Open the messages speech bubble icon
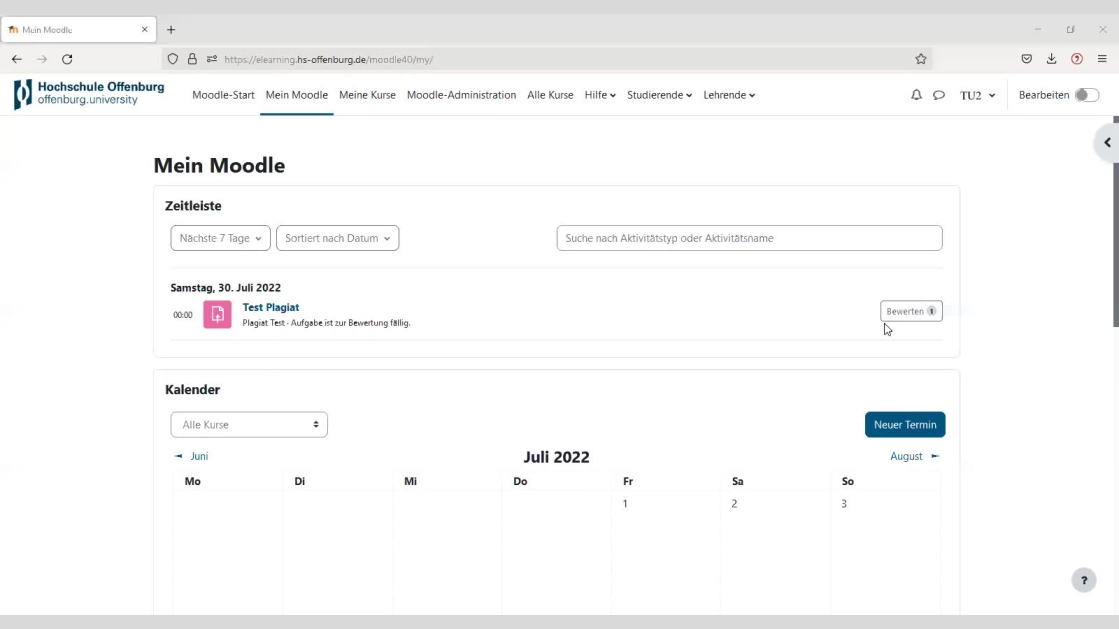Image resolution: width=1119 pixels, height=629 pixels. click(x=939, y=95)
